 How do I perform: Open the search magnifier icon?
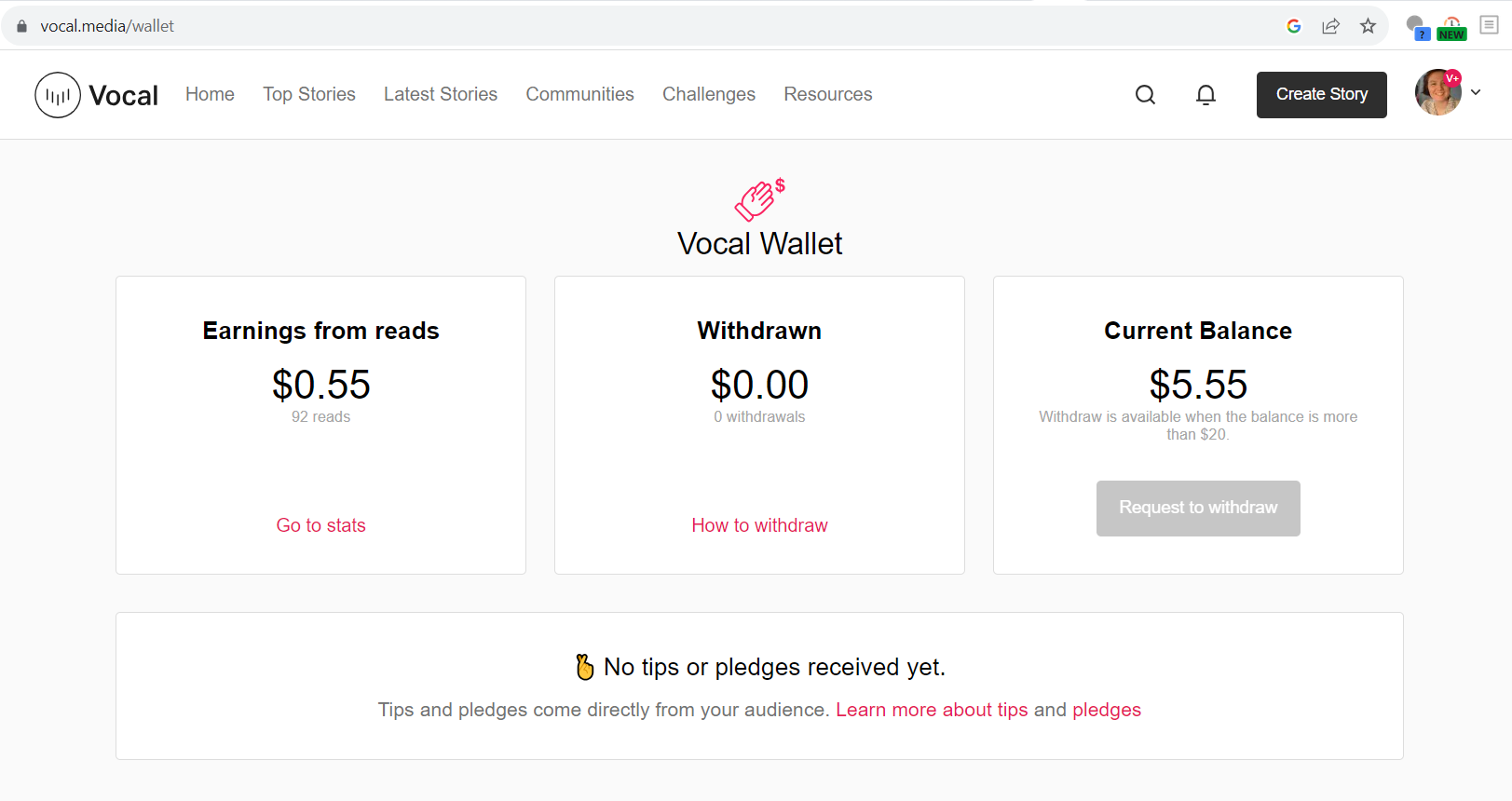[1145, 95]
